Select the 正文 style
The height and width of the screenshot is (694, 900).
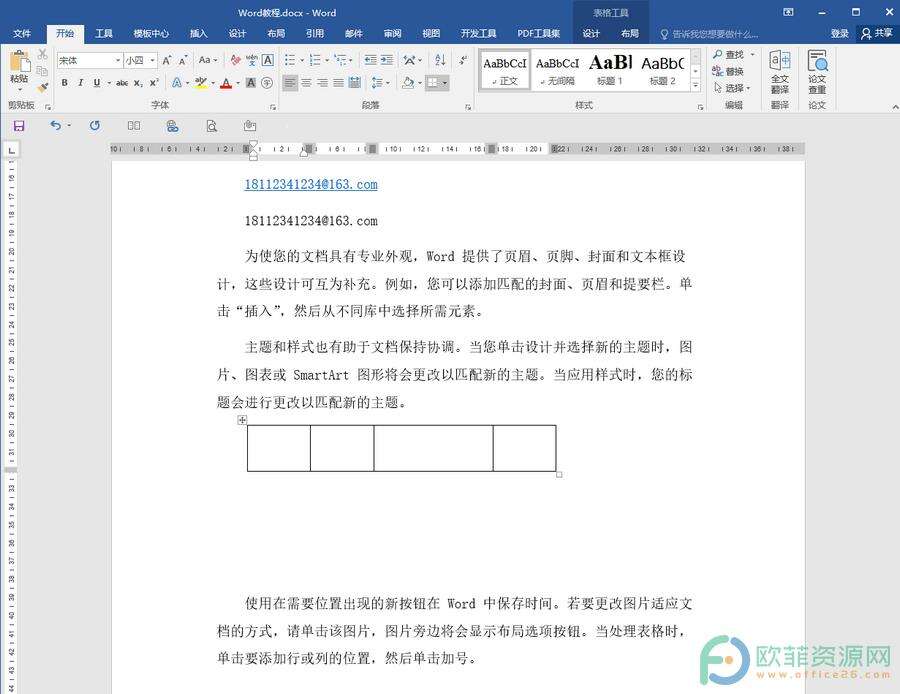pos(505,70)
